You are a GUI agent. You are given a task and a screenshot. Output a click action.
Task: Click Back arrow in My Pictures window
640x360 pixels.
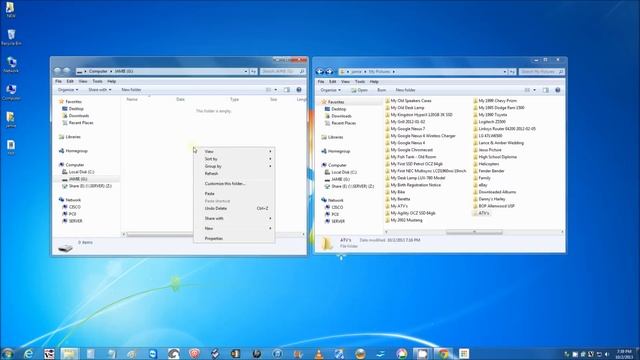click(320, 71)
